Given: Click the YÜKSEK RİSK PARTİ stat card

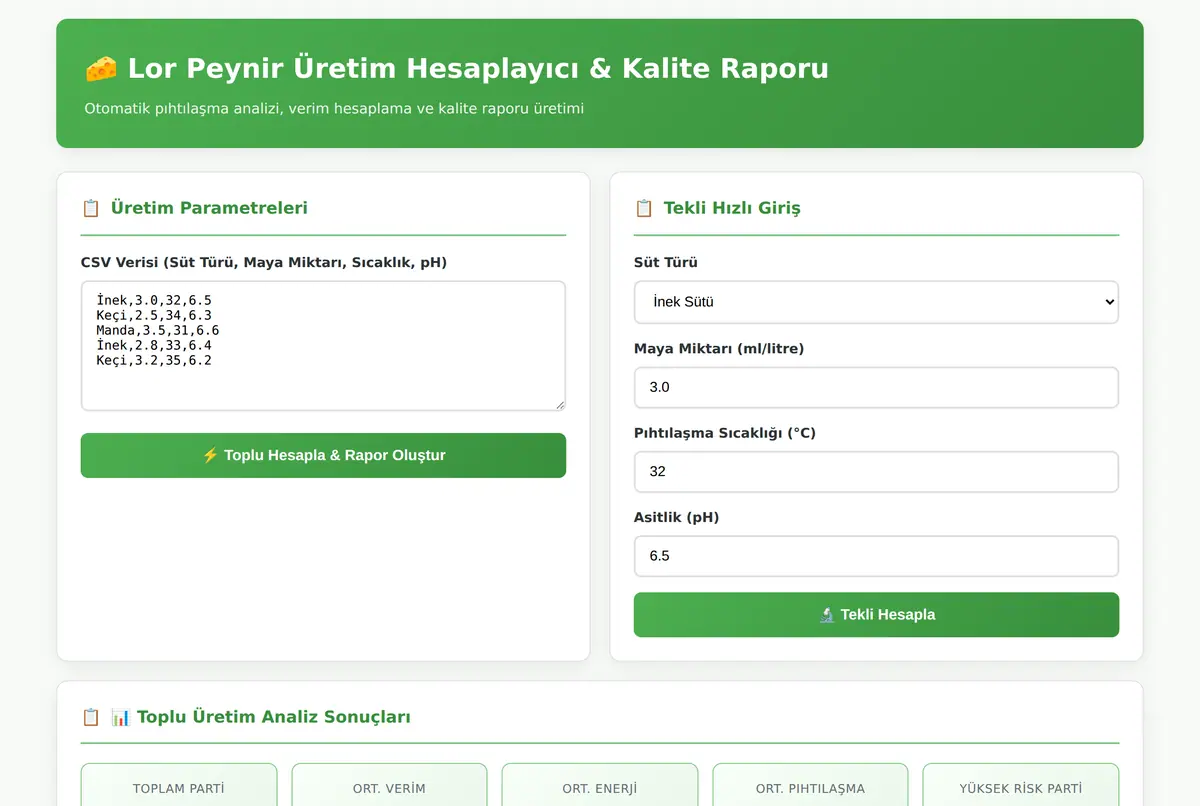Looking at the screenshot, I should pos(1021,785).
